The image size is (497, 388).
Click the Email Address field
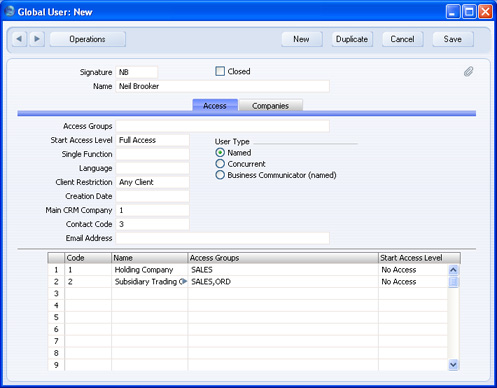[222, 238]
